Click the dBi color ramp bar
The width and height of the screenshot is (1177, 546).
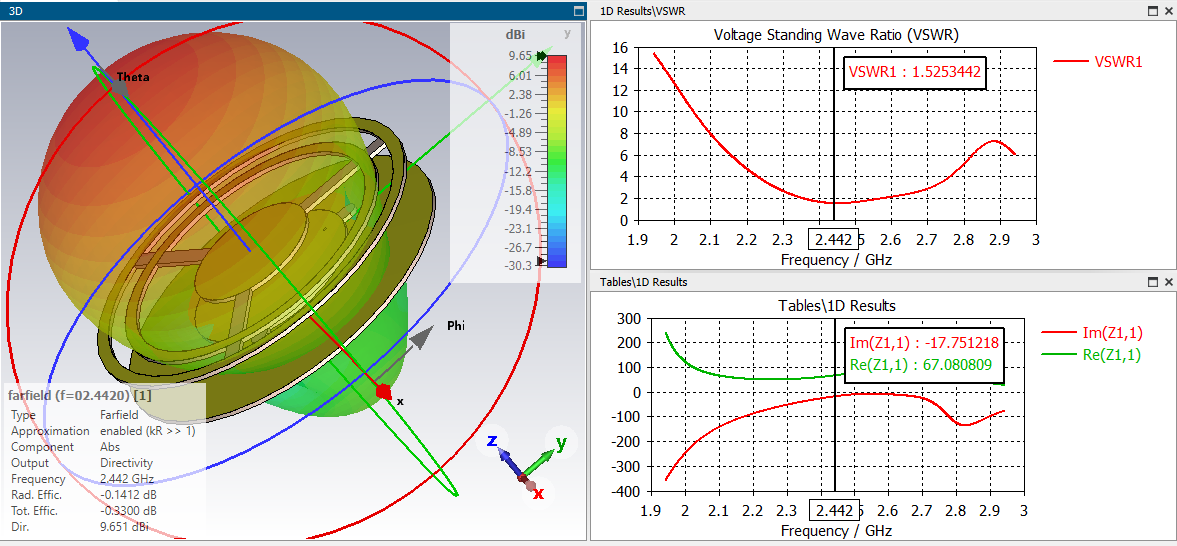tap(557, 161)
